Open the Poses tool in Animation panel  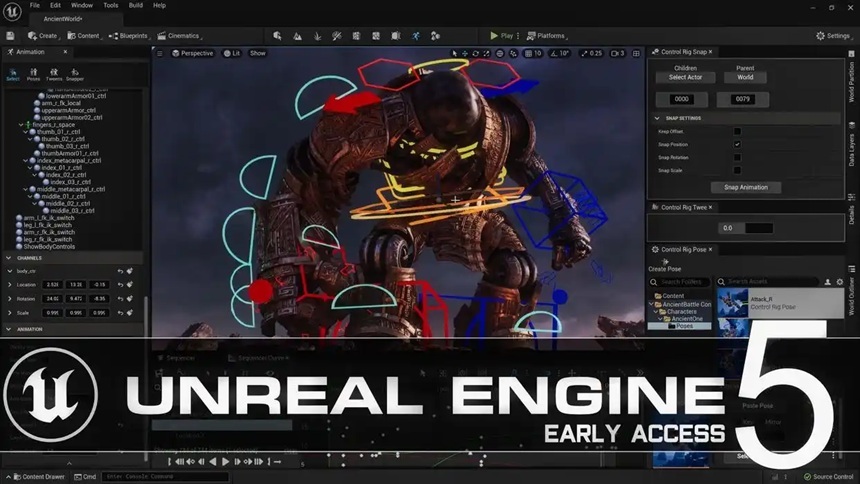click(33, 75)
